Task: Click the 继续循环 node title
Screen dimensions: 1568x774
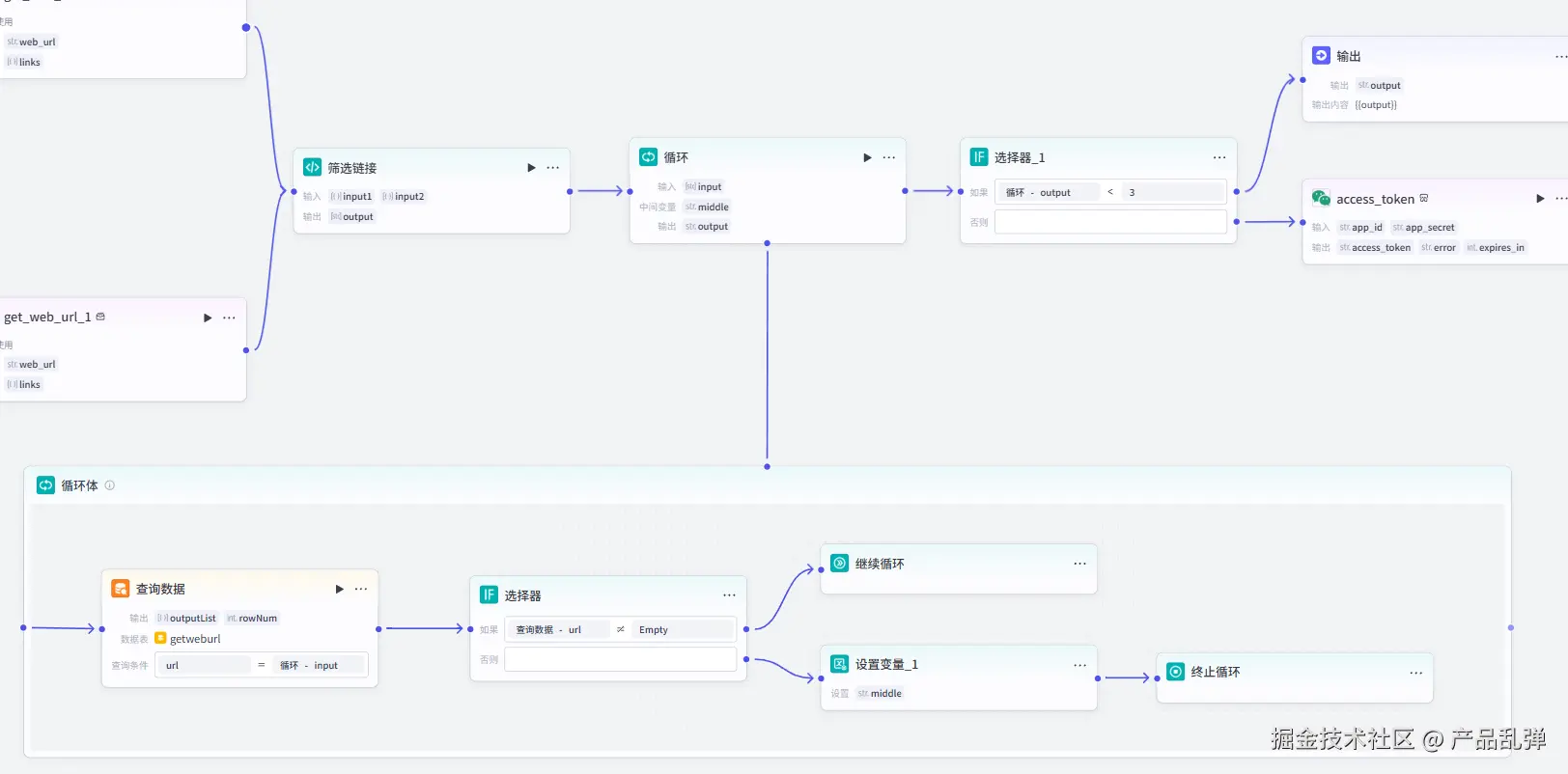Action: [880, 564]
